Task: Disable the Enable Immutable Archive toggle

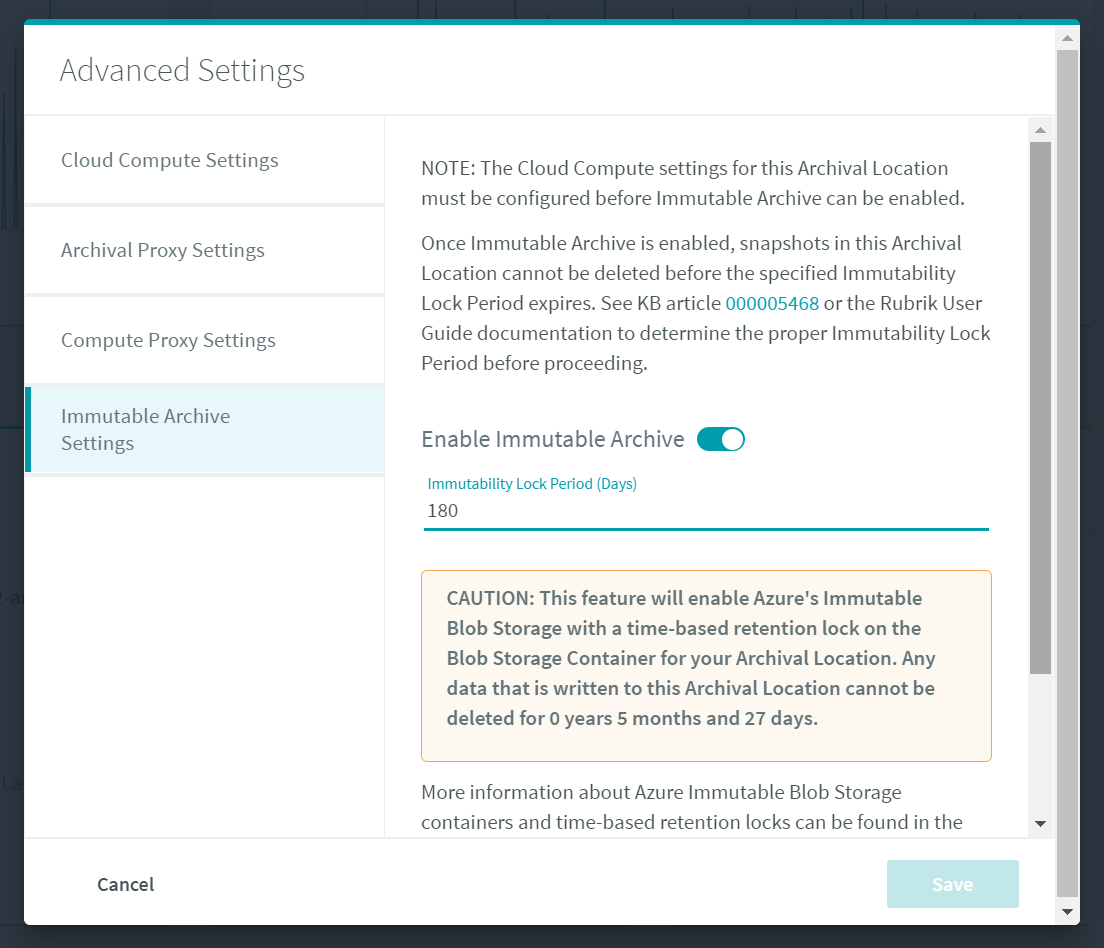Action: [720, 439]
